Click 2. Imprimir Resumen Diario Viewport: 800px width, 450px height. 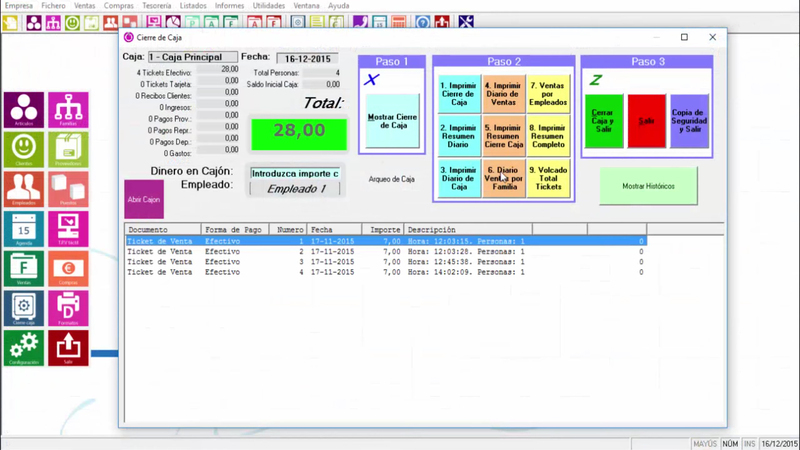[459, 136]
